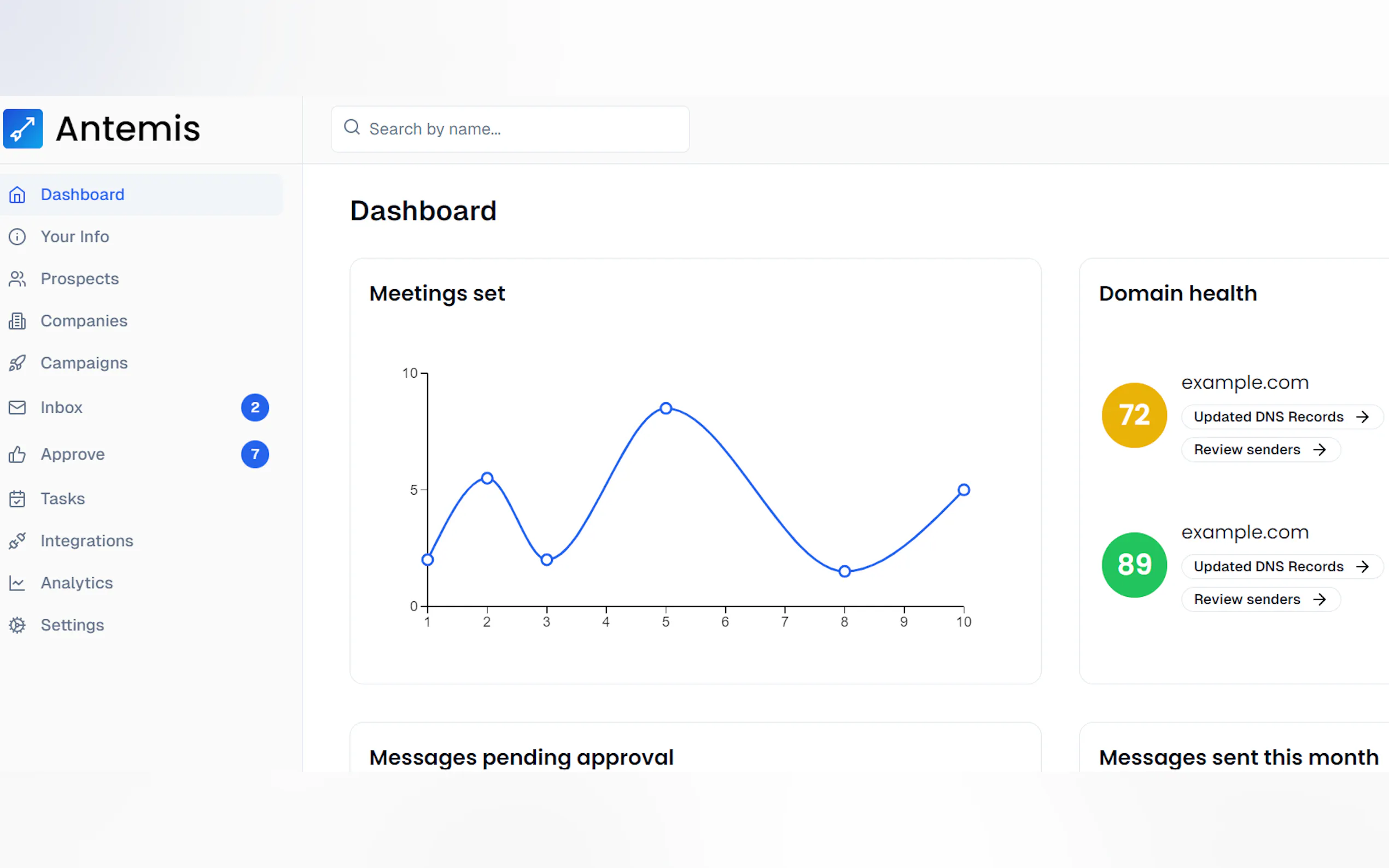Click the Settings gear icon
Screen dimensions: 1389x868
(17, 625)
